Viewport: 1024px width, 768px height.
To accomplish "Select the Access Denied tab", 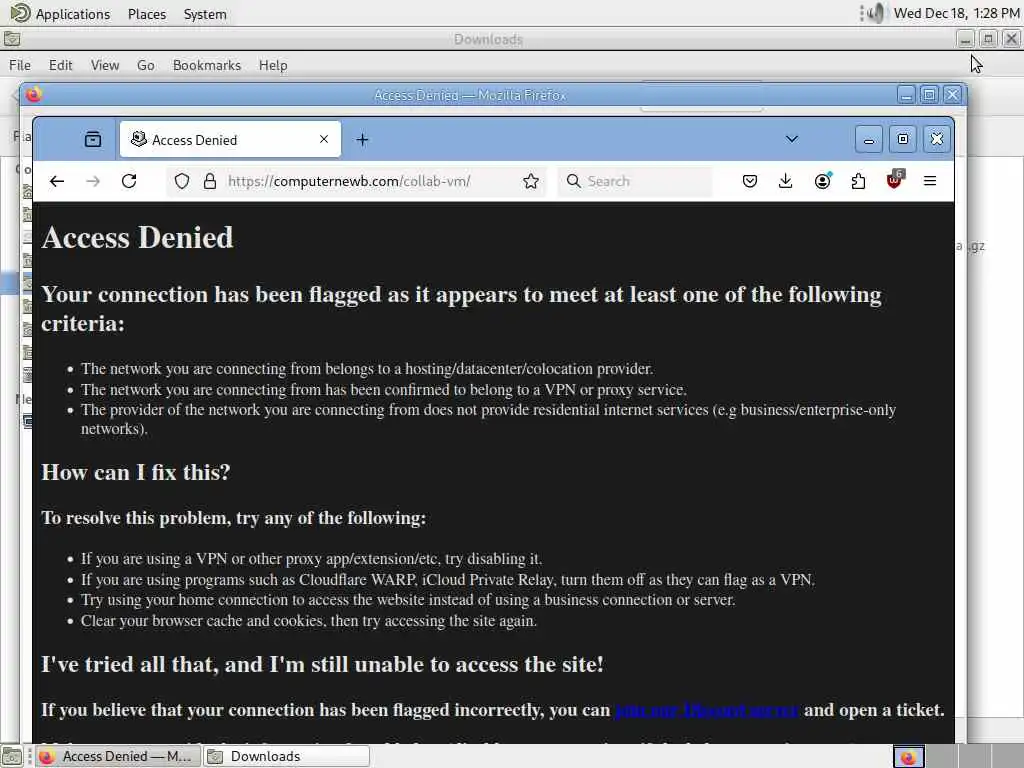I will pyautogui.click(x=230, y=139).
